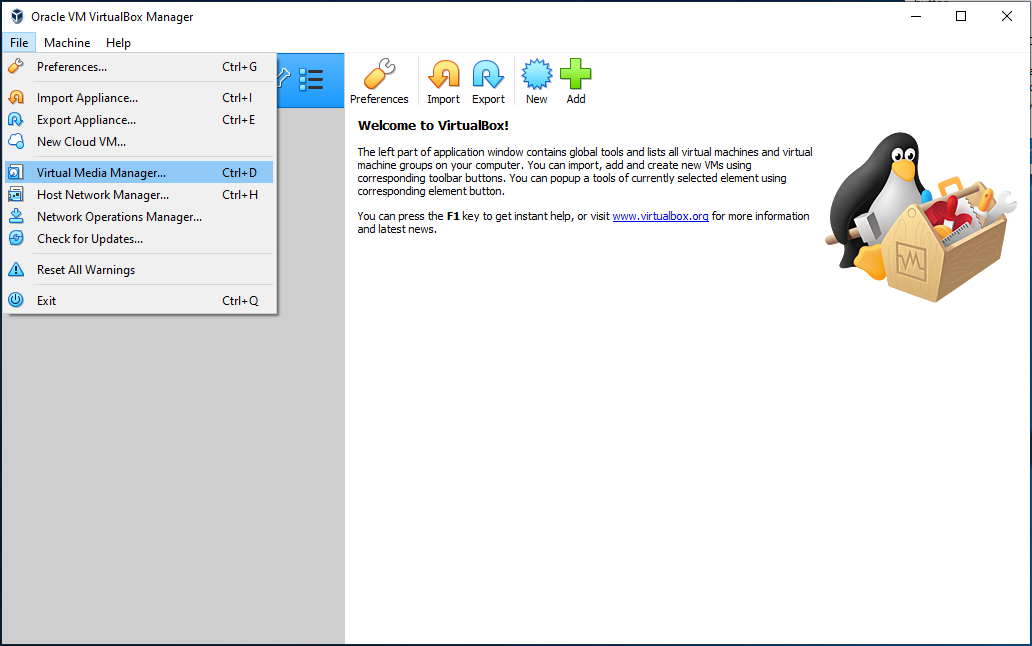Select New Cloud VM... menu entry
Viewport: 1032px width, 646px height.
click(139, 141)
